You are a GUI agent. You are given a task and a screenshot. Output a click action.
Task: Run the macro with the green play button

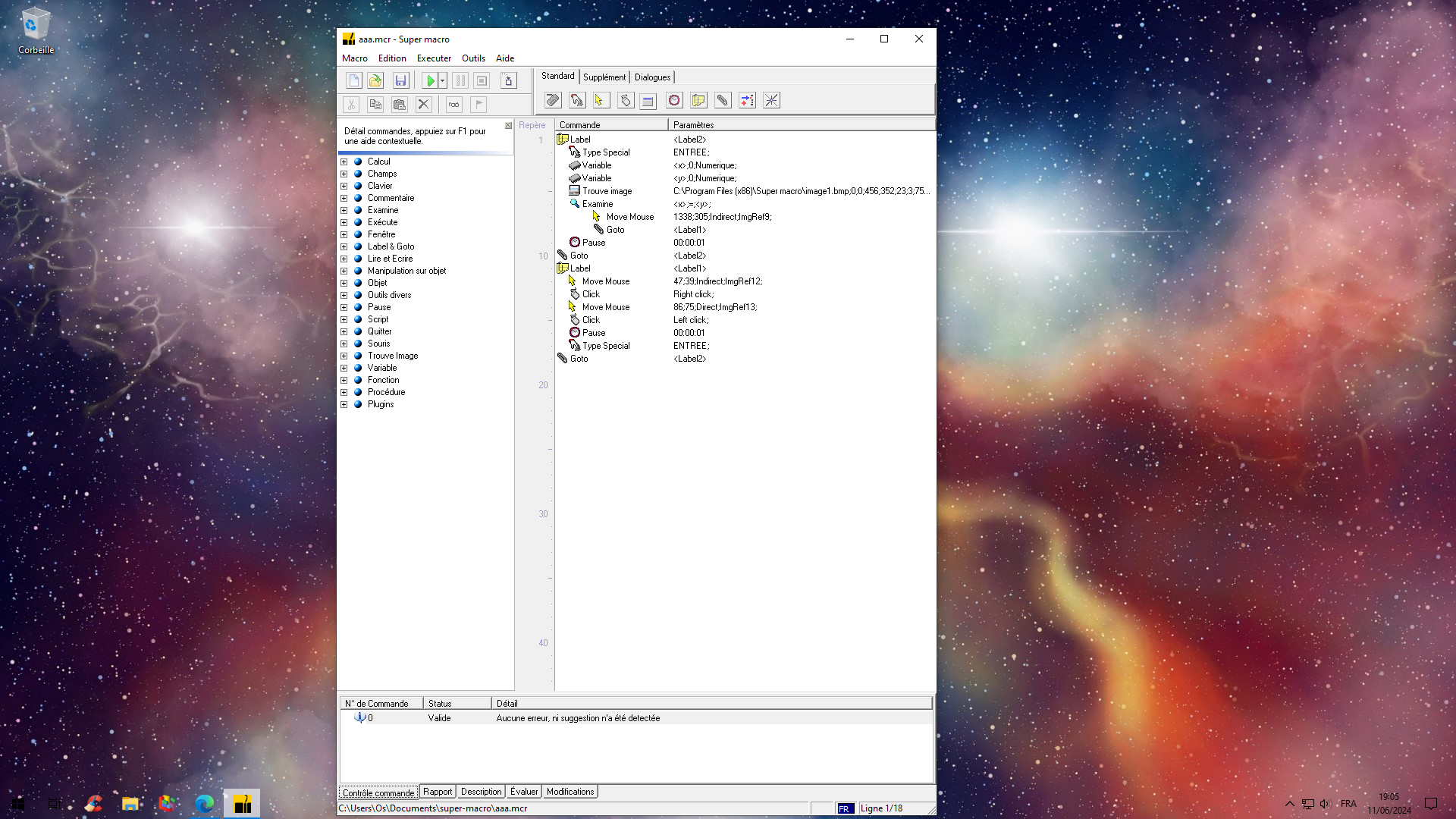[430, 80]
